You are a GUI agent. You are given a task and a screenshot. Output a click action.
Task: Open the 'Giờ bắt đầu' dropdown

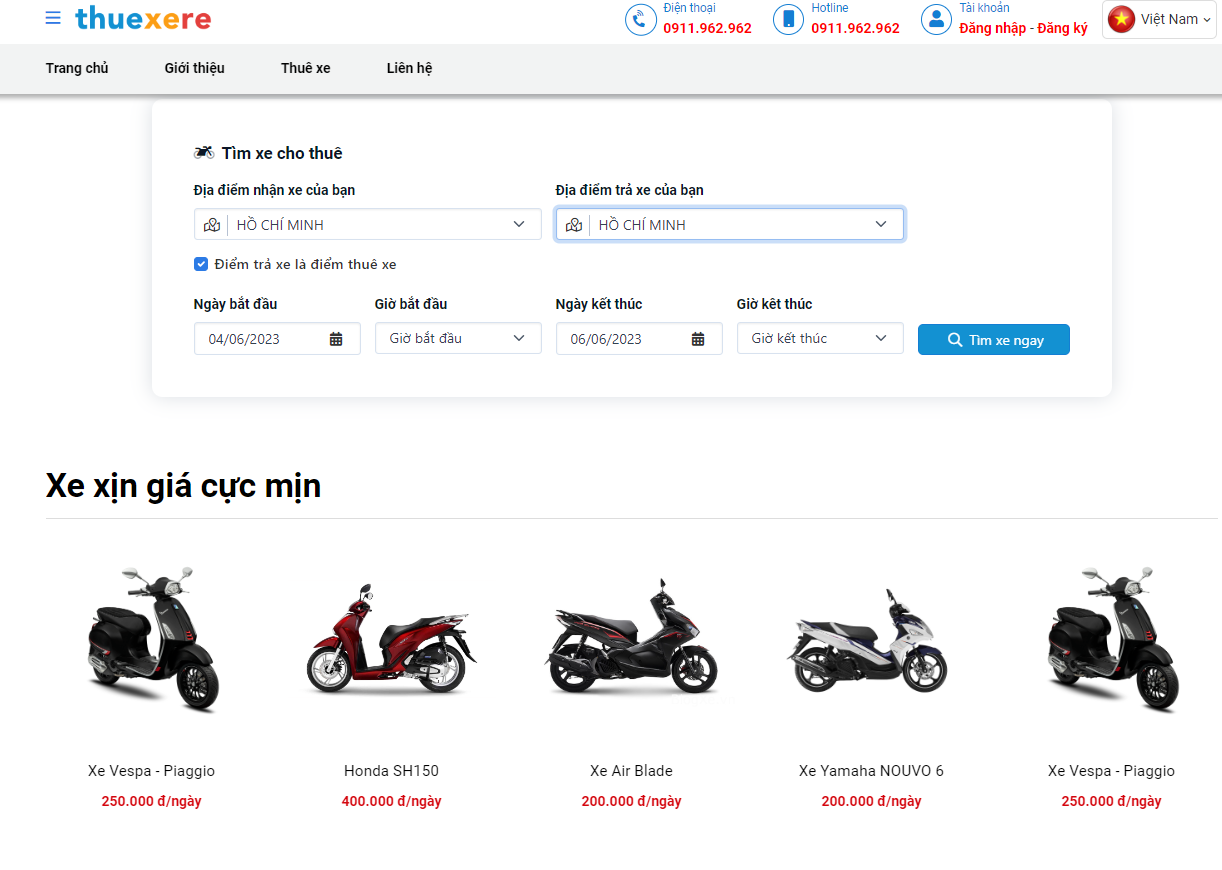click(x=458, y=338)
